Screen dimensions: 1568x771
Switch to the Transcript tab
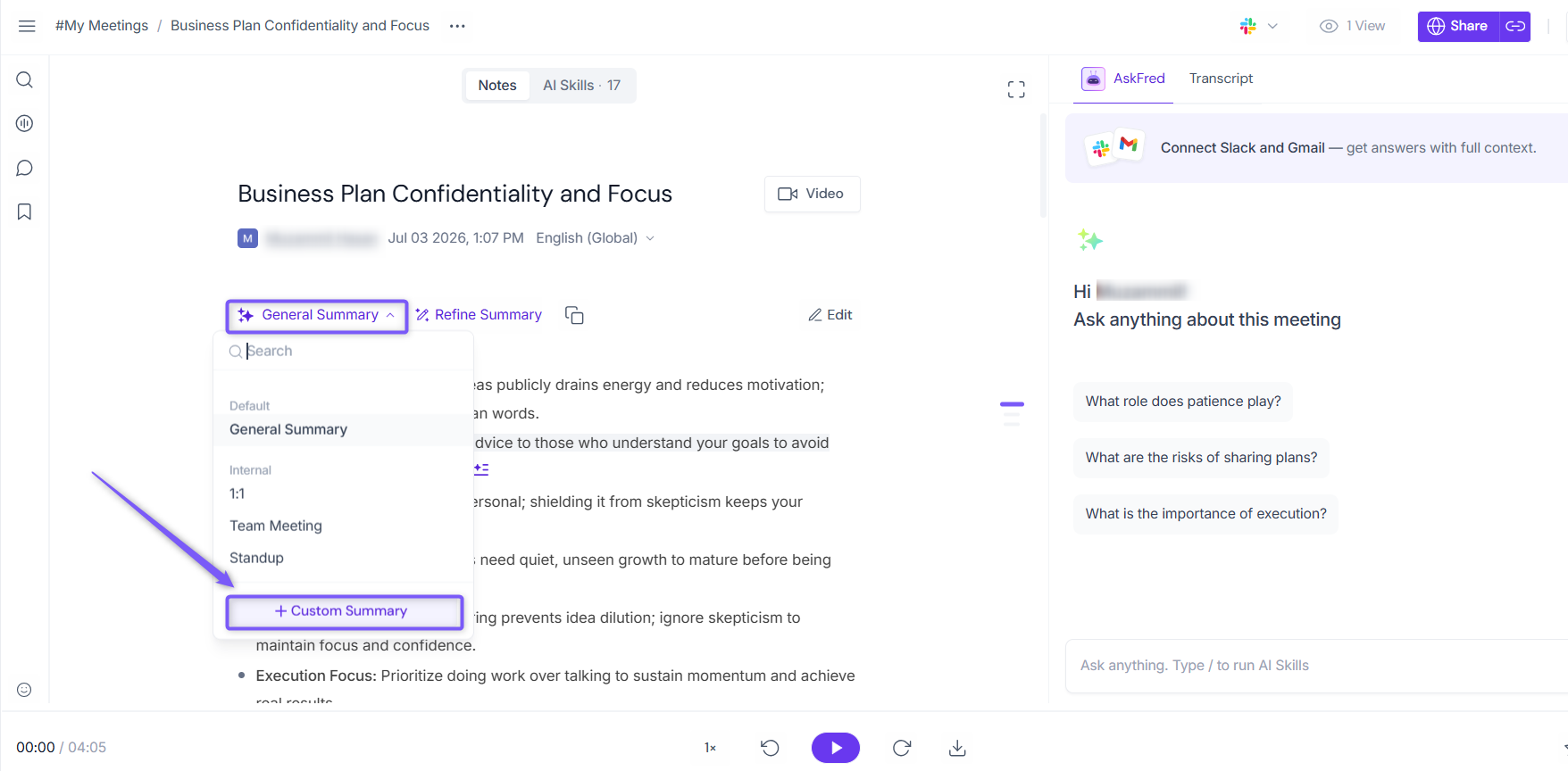[x=1221, y=79]
